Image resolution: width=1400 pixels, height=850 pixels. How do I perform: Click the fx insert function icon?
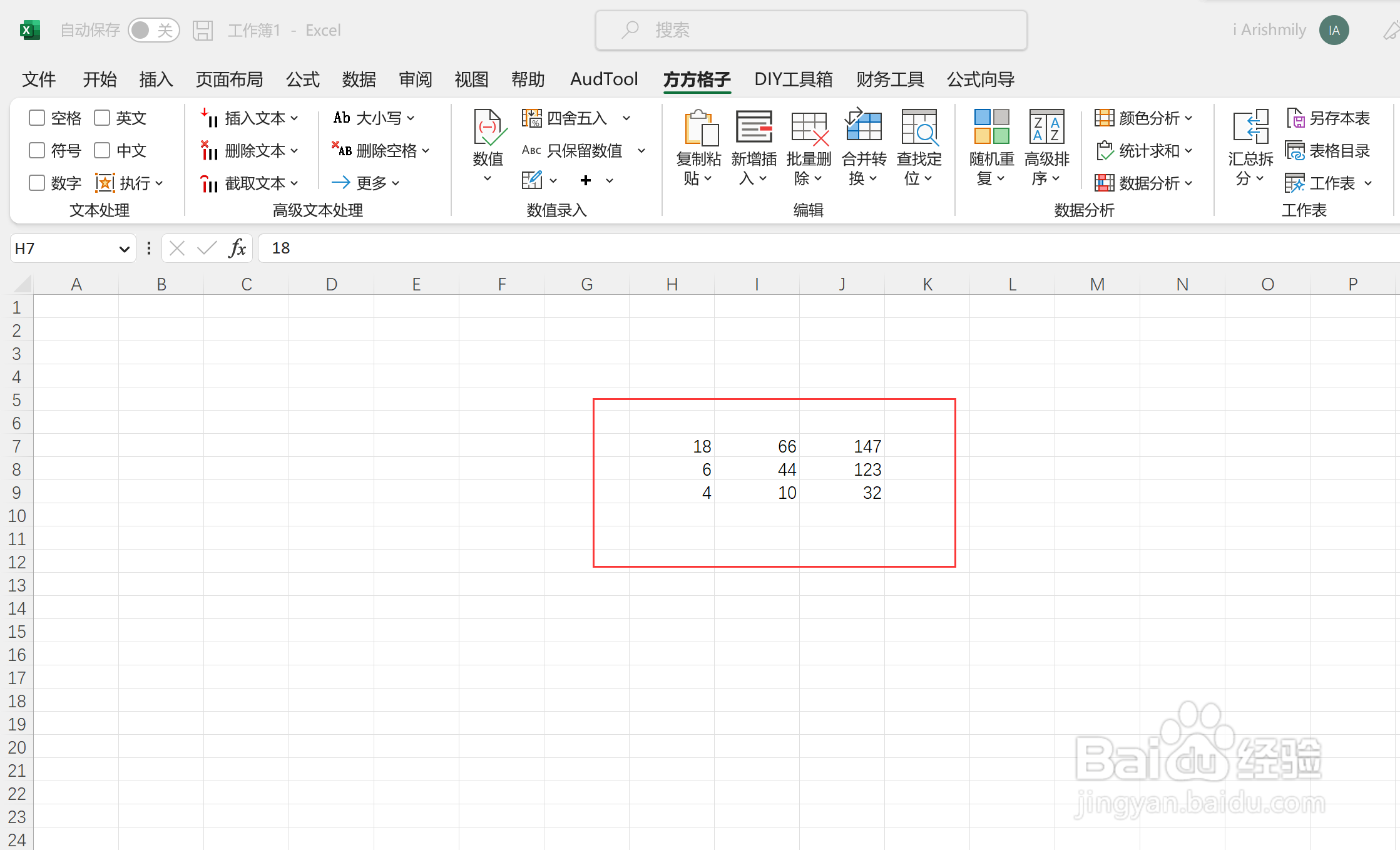[237, 248]
